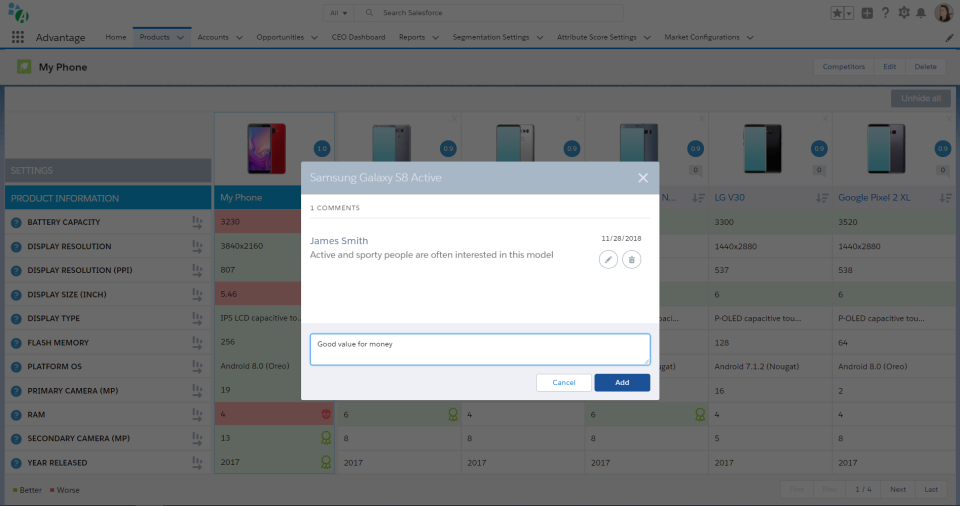Open the CEO Dashboard tab
This screenshot has width=960, height=506.
358,37
